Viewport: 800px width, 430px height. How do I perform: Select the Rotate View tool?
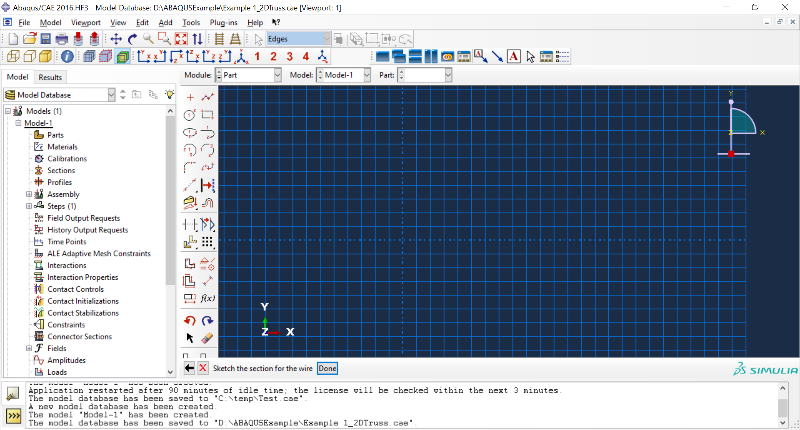coord(133,39)
